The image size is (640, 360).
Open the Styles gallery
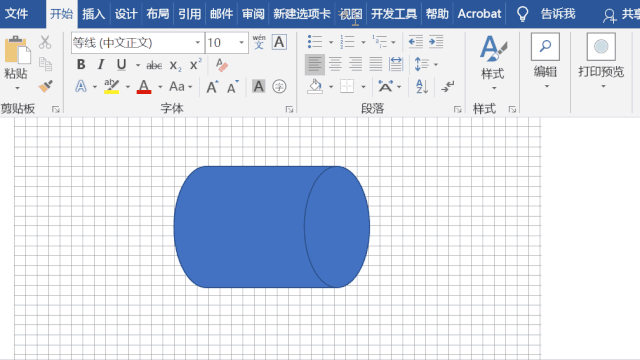point(493,62)
